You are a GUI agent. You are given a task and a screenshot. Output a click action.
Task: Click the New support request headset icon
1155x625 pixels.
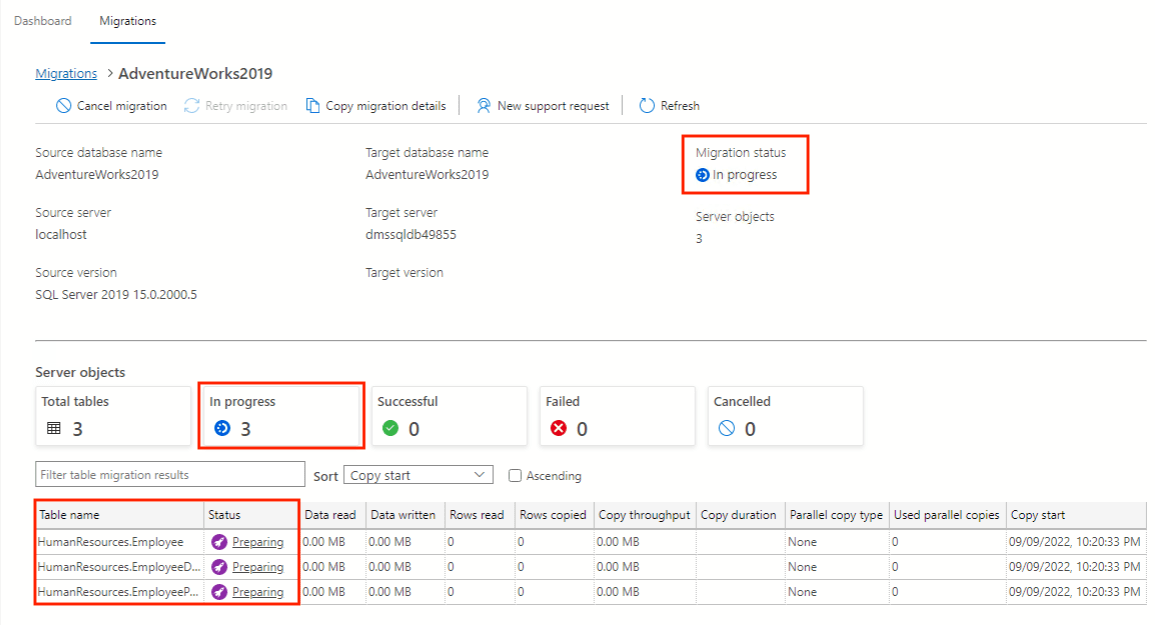pos(483,105)
